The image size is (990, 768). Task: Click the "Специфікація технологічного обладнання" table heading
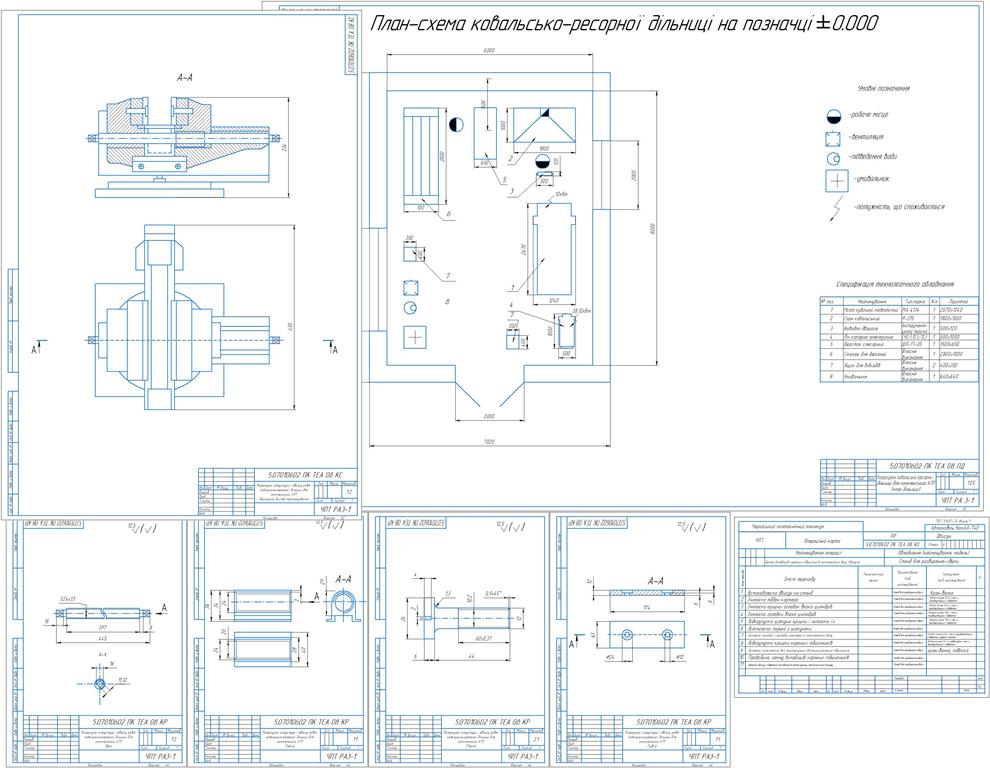(895, 284)
